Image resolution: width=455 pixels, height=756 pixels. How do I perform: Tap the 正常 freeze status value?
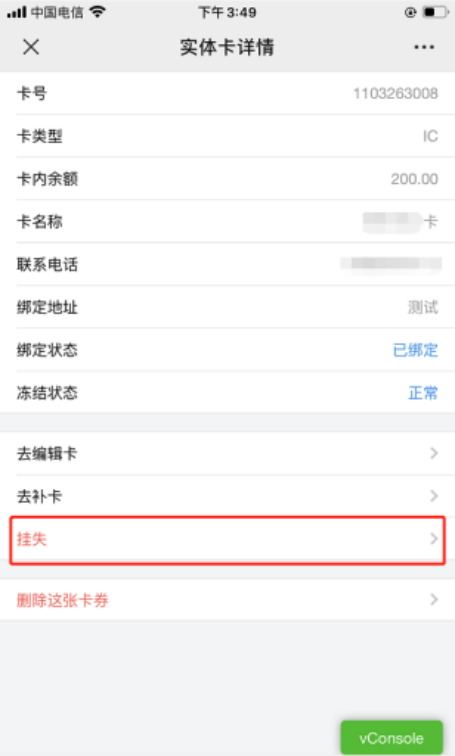423,393
